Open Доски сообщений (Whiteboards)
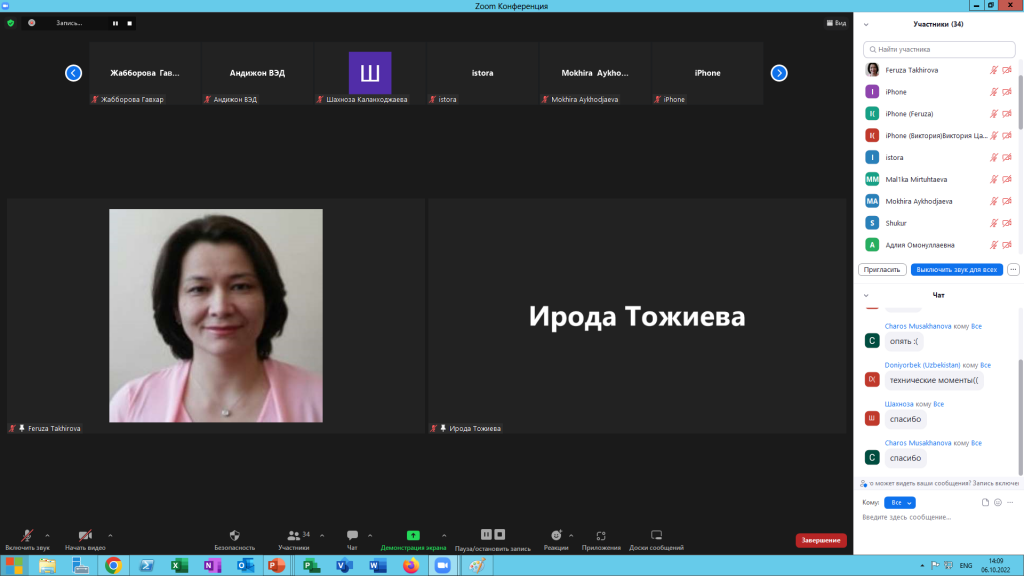This screenshot has width=1024, height=576. click(x=656, y=535)
